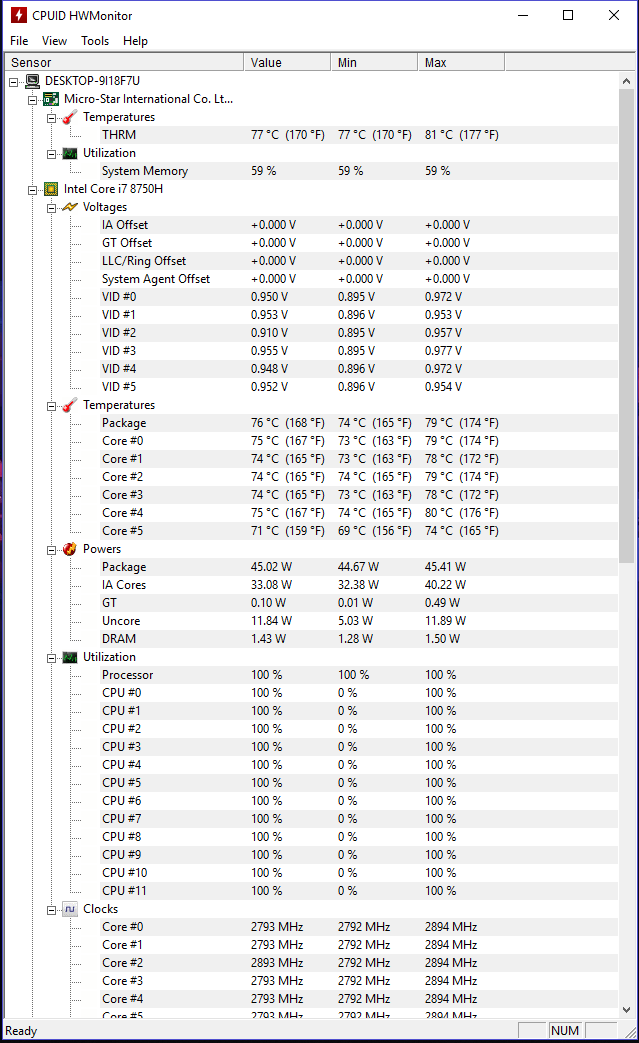
Task: Maximize the HWMonitor window
Action: point(568,15)
